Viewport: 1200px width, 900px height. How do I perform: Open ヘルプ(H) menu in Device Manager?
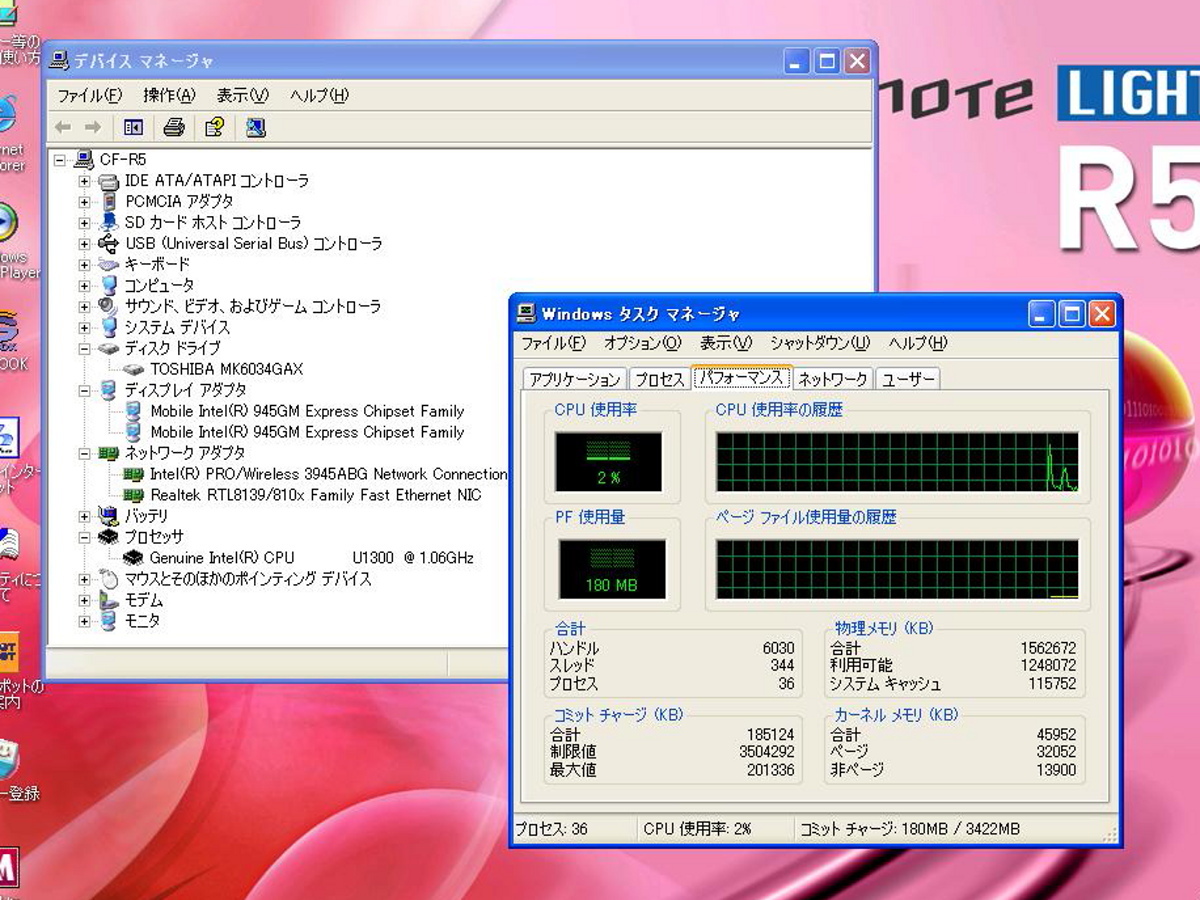(x=319, y=95)
